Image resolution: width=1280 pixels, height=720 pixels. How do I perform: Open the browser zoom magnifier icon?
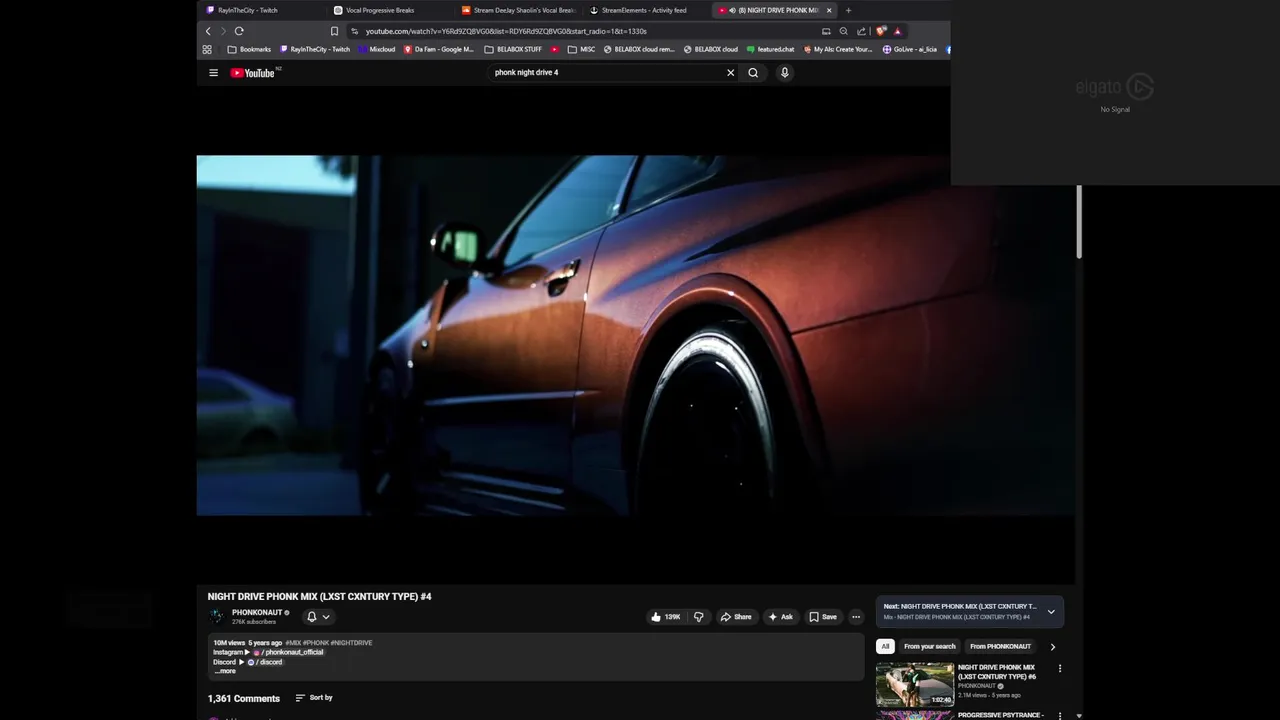[843, 31]
